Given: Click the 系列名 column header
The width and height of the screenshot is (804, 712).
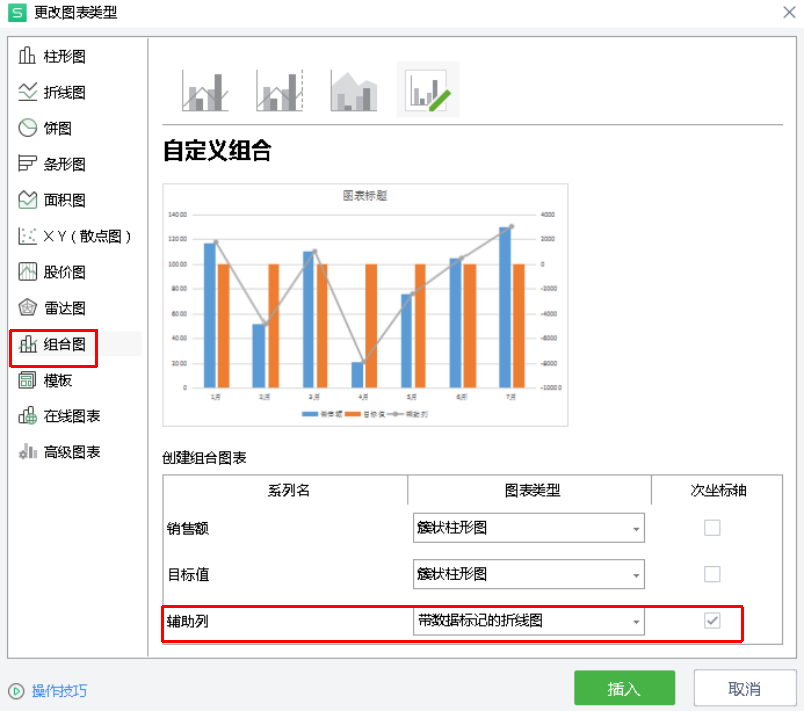Looking at the screenshot, I should 289,491.
